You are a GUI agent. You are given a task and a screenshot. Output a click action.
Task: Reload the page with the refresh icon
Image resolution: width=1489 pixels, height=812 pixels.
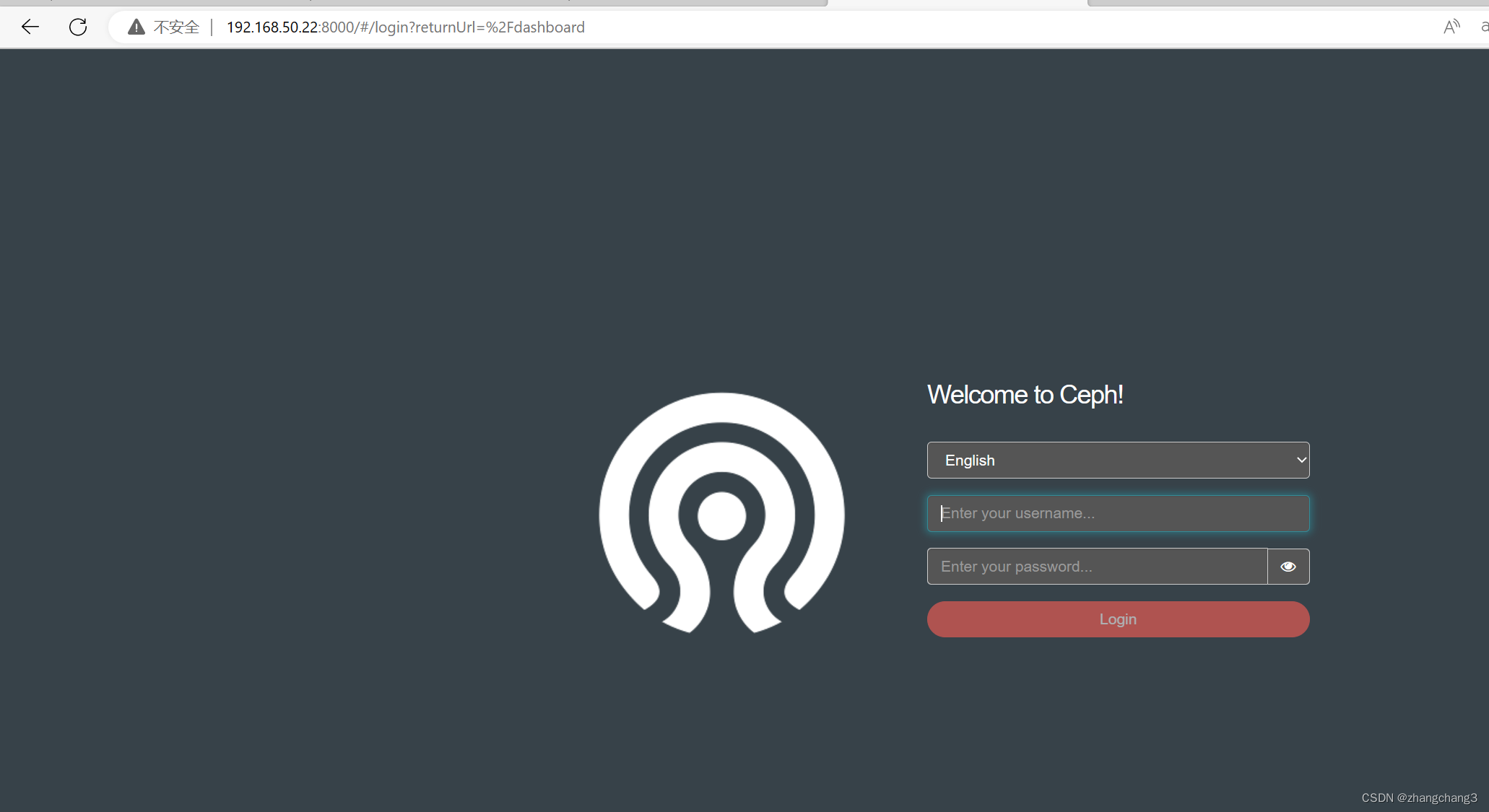coord(78,27)
